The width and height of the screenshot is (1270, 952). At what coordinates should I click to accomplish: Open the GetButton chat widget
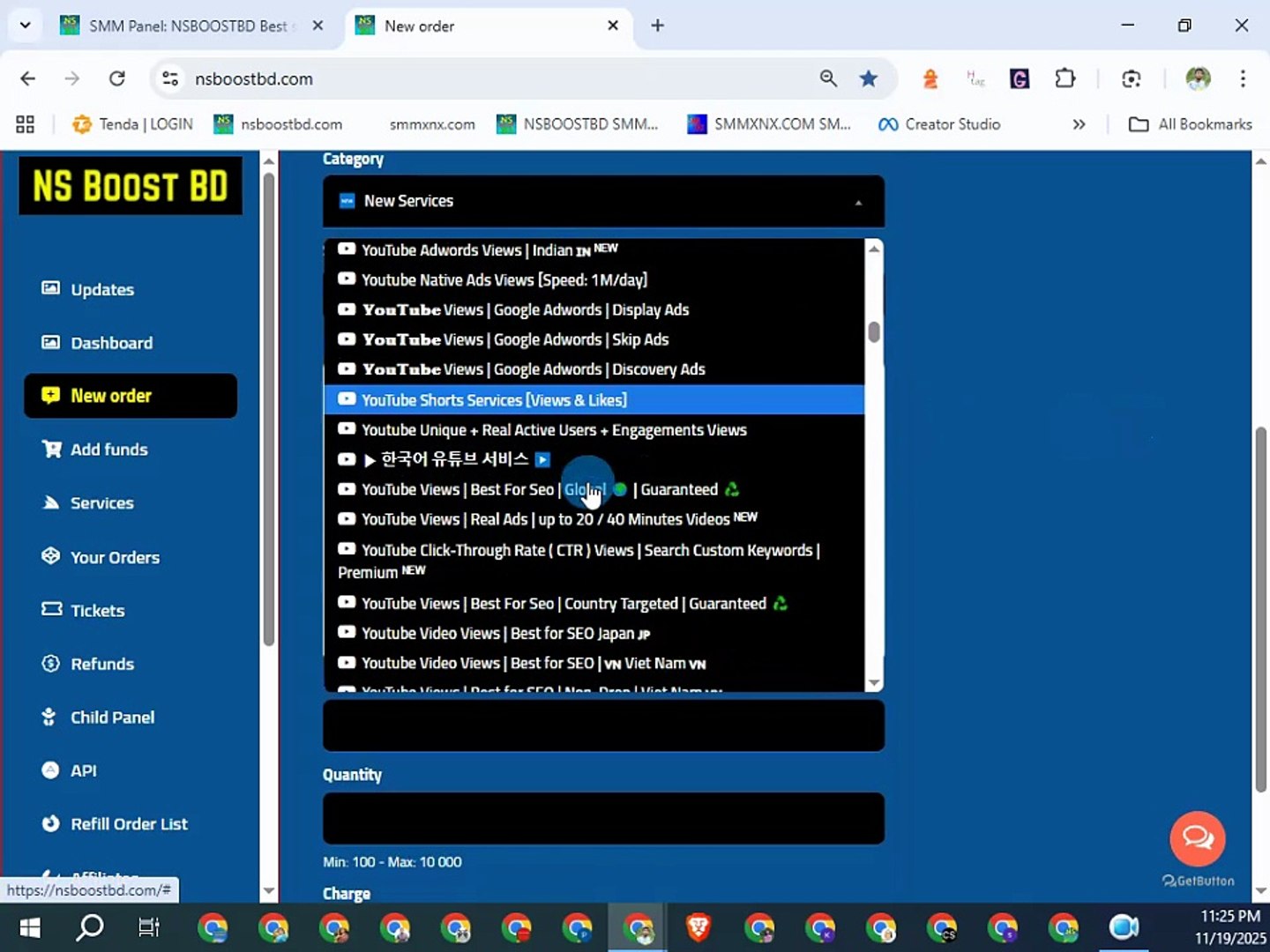click(1198, 838)
